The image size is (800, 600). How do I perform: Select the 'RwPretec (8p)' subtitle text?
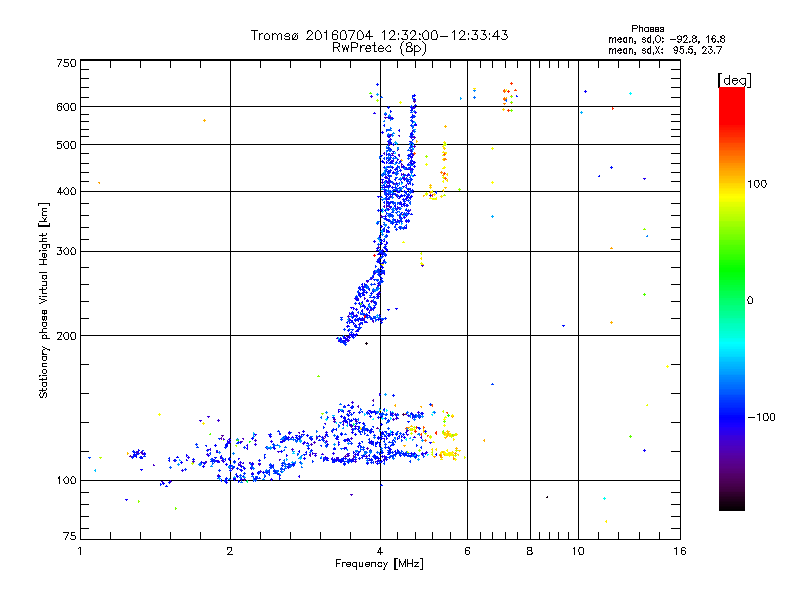pyautogui.click(x=380, y=48)
